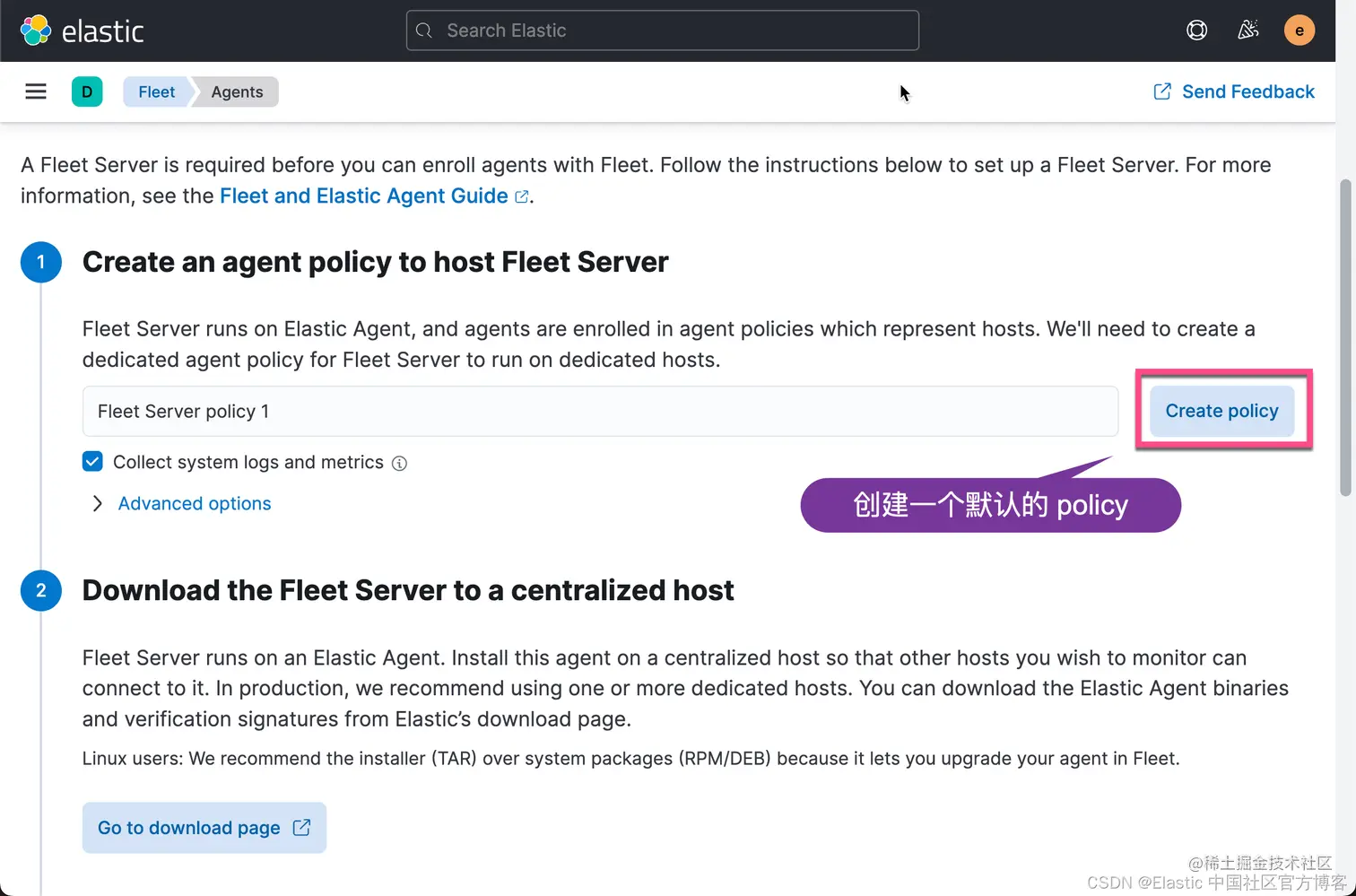Go to the Fleet breadcrumb
1356x896 pixels.
coord(156,91)
